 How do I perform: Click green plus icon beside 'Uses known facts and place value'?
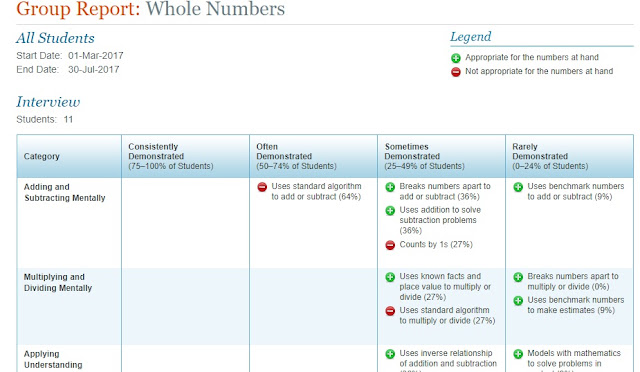click(x=390, y=277)
